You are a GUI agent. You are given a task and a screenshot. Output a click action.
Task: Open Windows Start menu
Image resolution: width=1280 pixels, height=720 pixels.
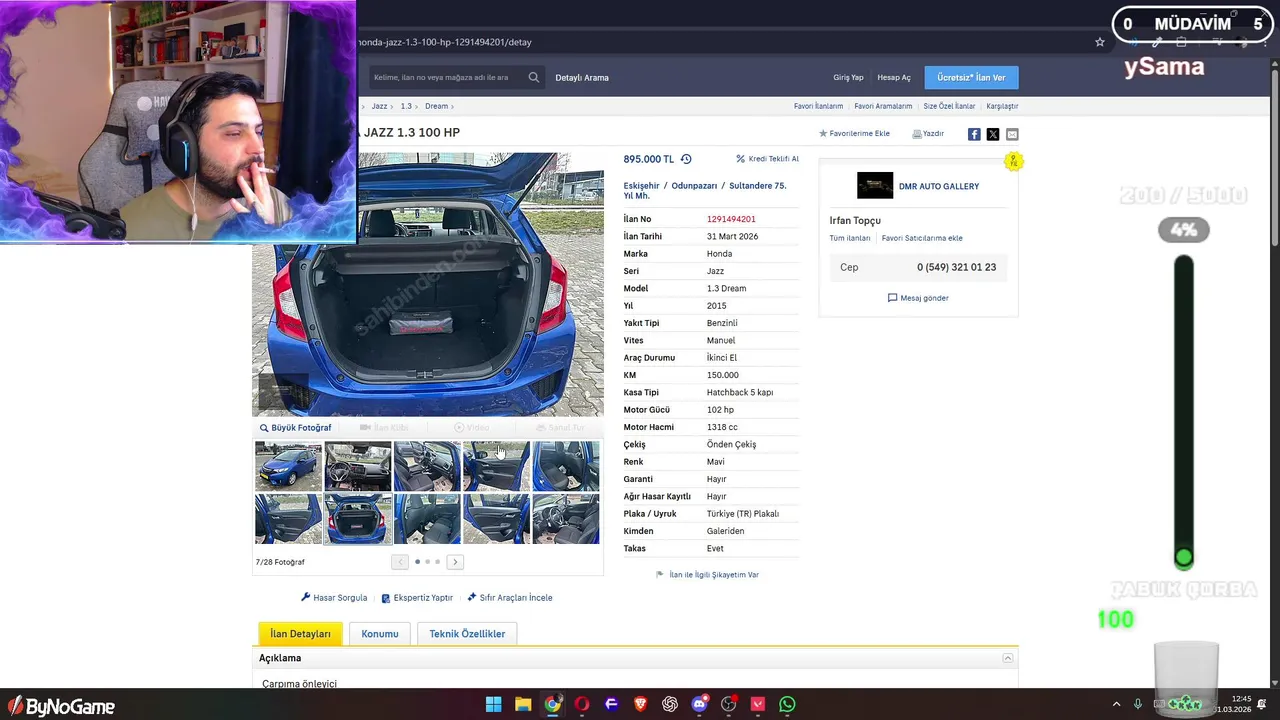point(494,704)
